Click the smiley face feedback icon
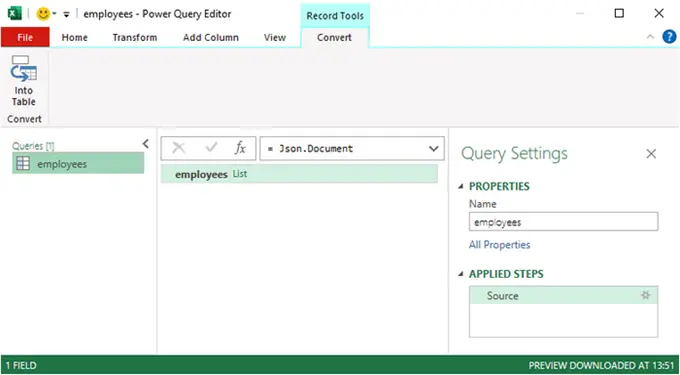680x375 pixels. 43,14
